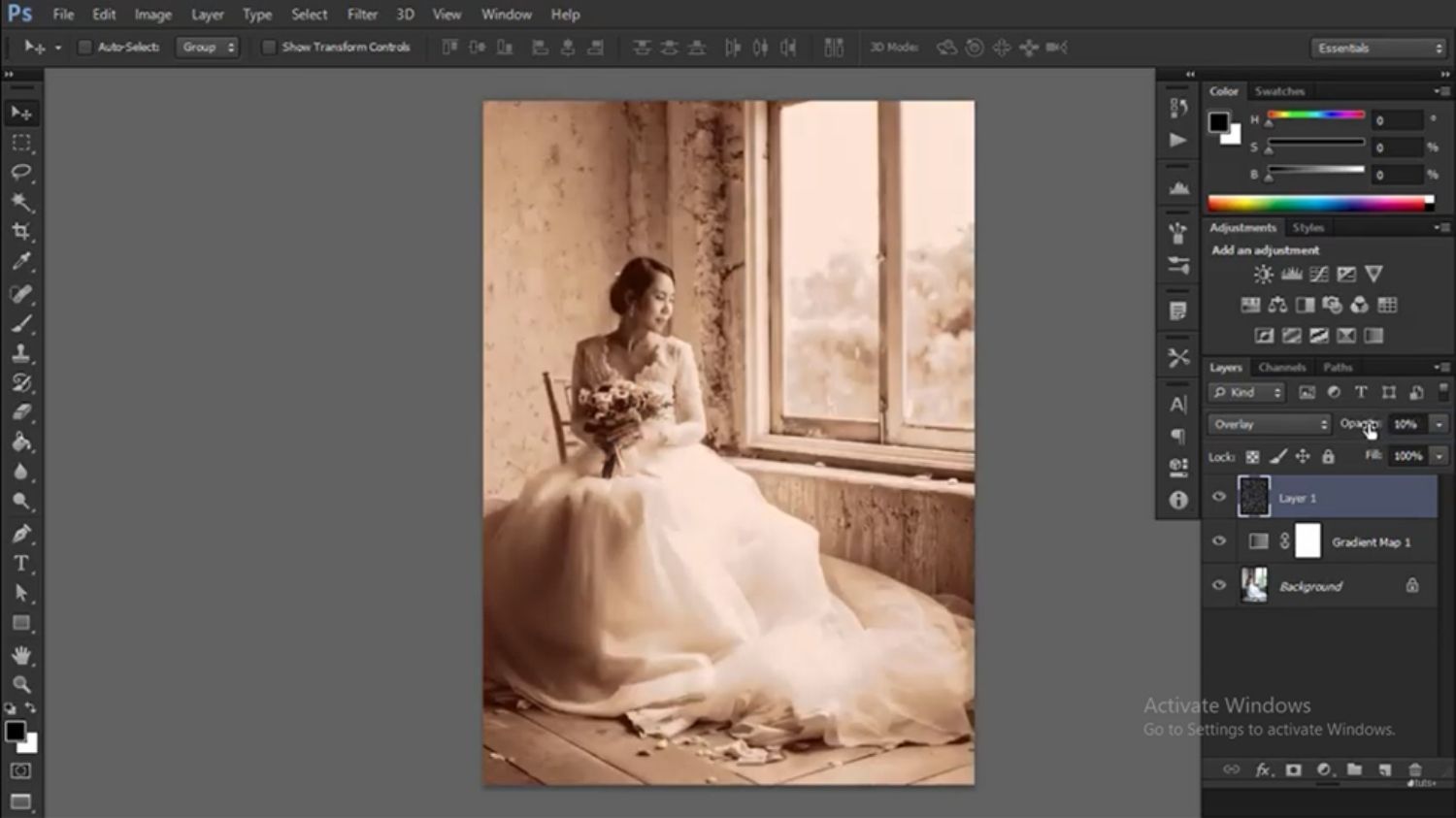Select the Background layer thumbnail
The height and width of the screenshot is (818, 1456).
1254,585
